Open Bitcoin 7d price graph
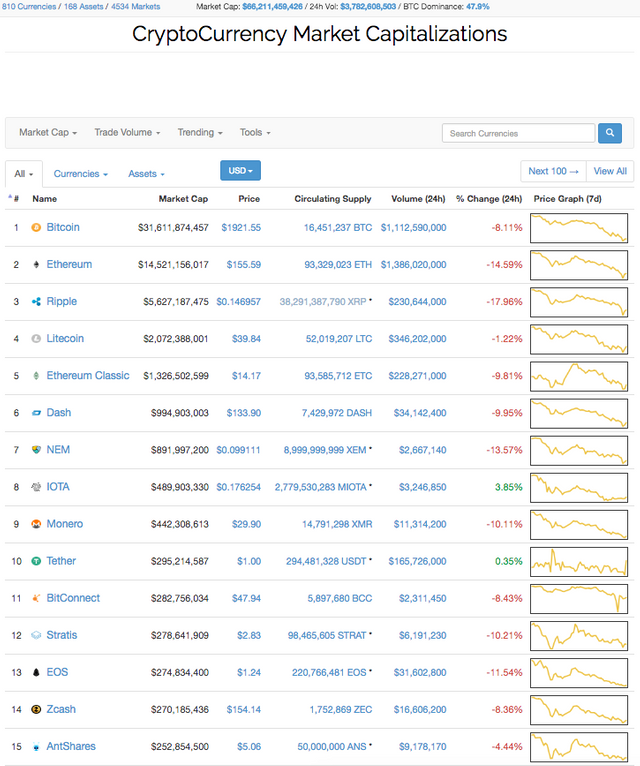The height and width of the screenshot is (766, 640). click(x=579, y=228)
